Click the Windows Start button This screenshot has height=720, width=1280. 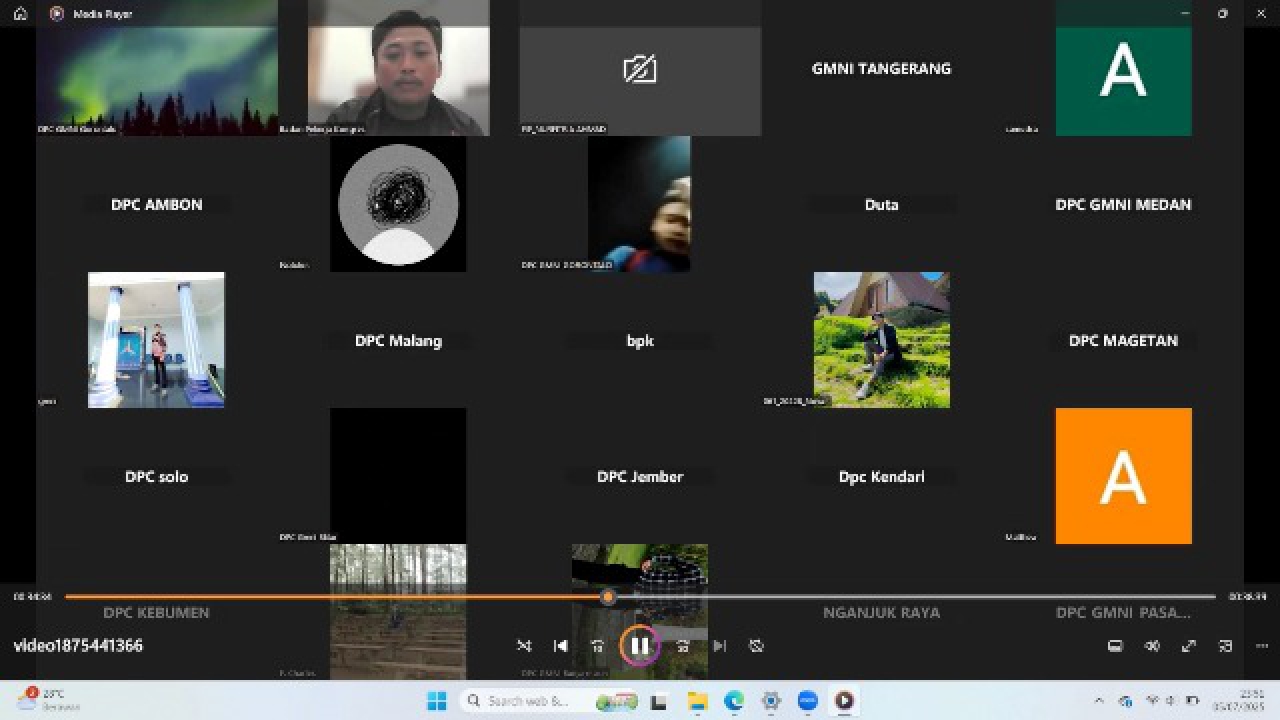(x=437, y=701)
